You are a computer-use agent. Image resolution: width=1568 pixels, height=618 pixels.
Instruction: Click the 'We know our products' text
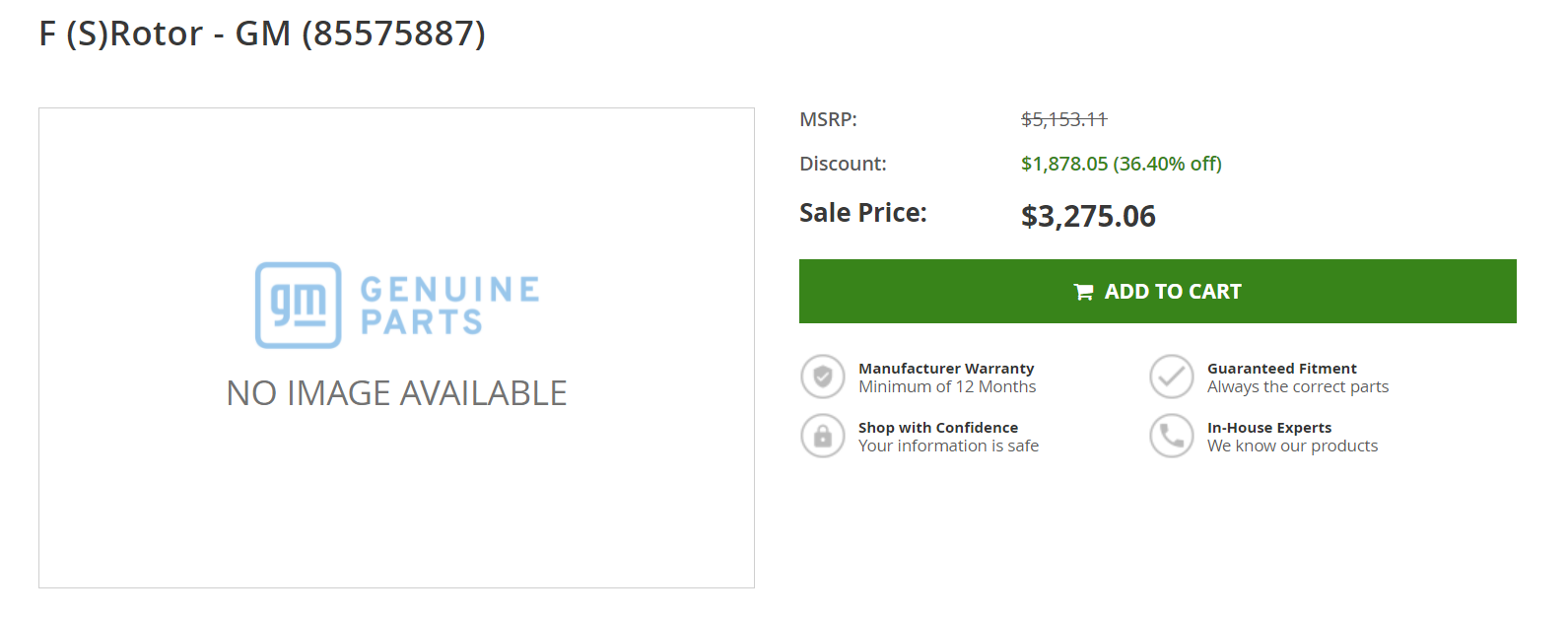pyautogui.click(x=1293, y=446)
